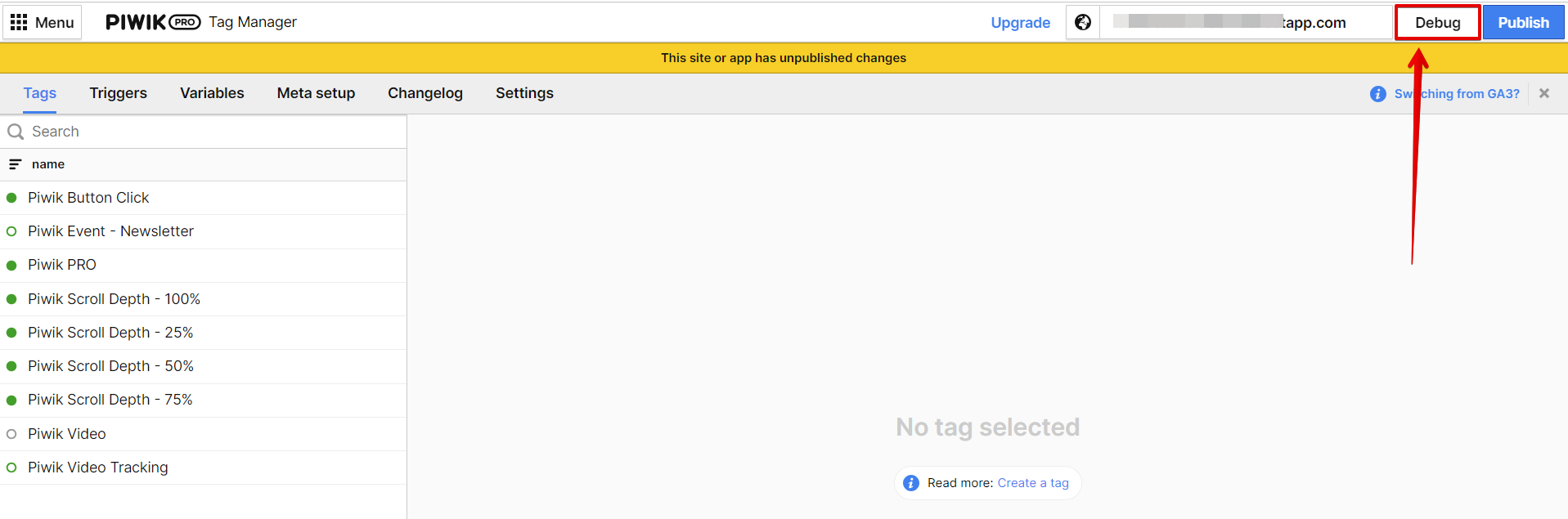
Task: Toggle the status dot for Piwik Button Click
Action: (12, 198)
